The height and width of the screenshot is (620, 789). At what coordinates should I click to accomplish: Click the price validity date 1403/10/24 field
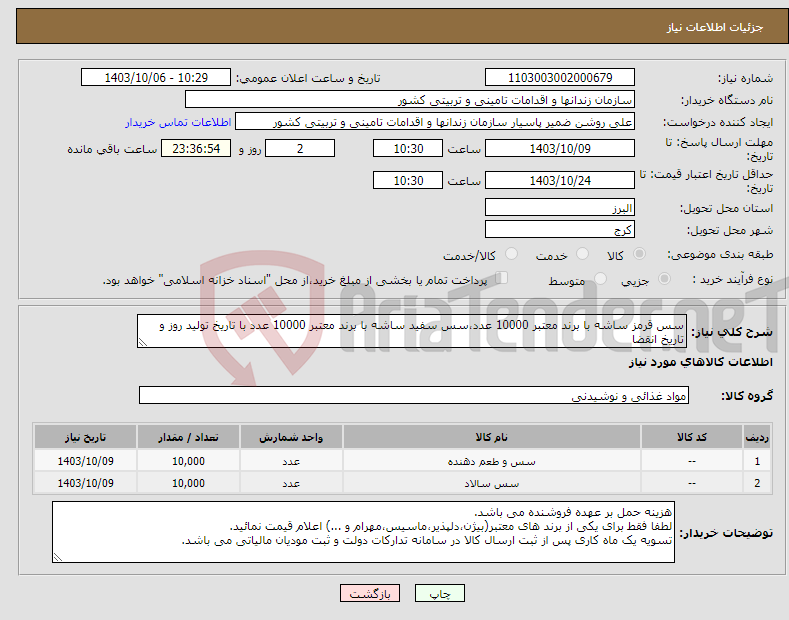pos(560,180)
